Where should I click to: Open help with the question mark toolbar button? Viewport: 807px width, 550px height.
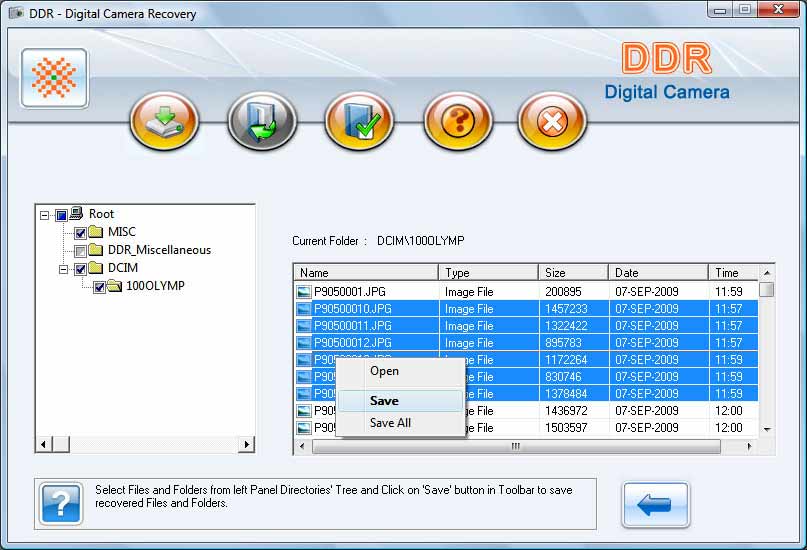click(458, 121)
